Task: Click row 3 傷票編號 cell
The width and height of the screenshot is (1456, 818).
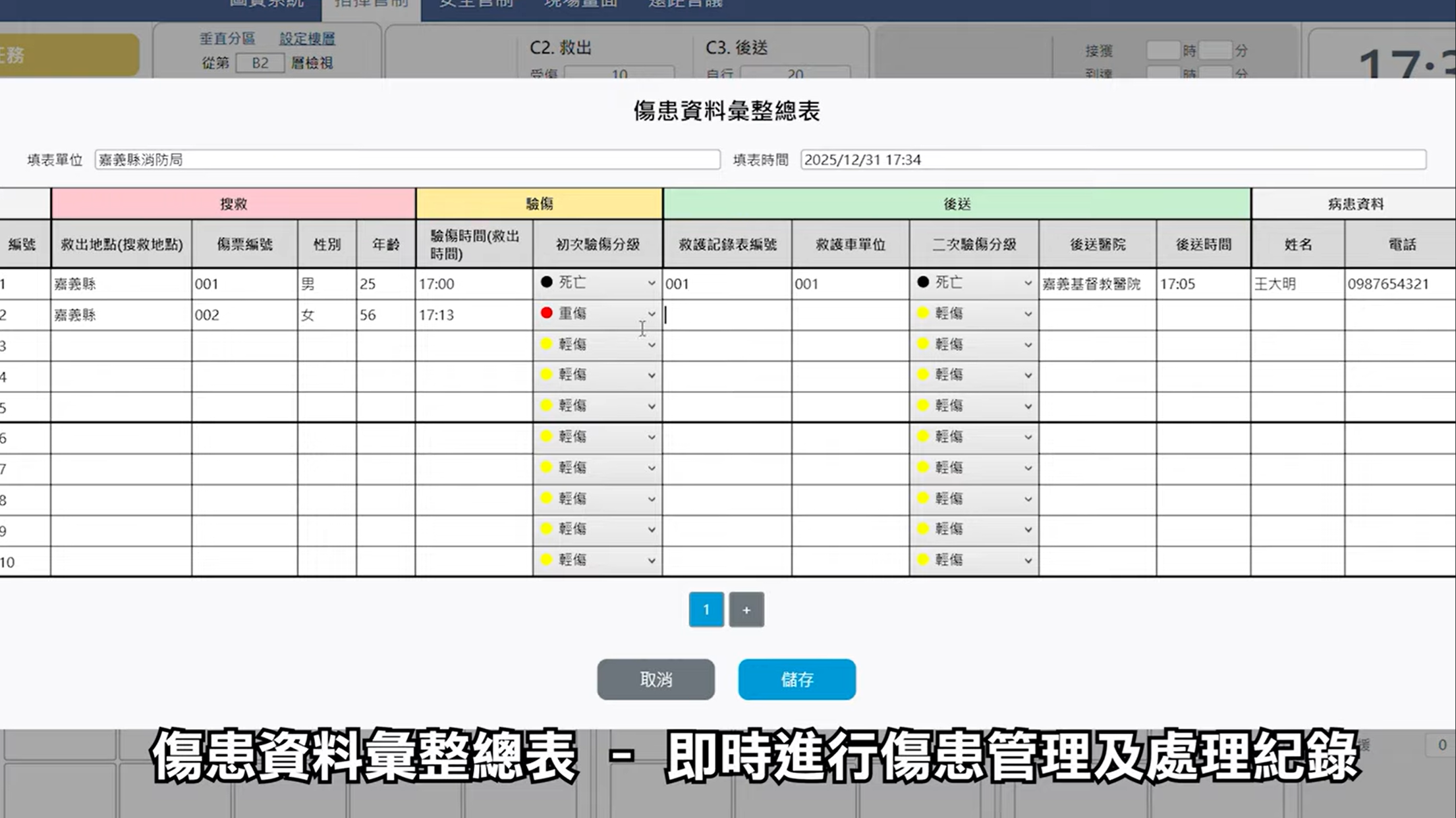Action: (x=244, y=346)
